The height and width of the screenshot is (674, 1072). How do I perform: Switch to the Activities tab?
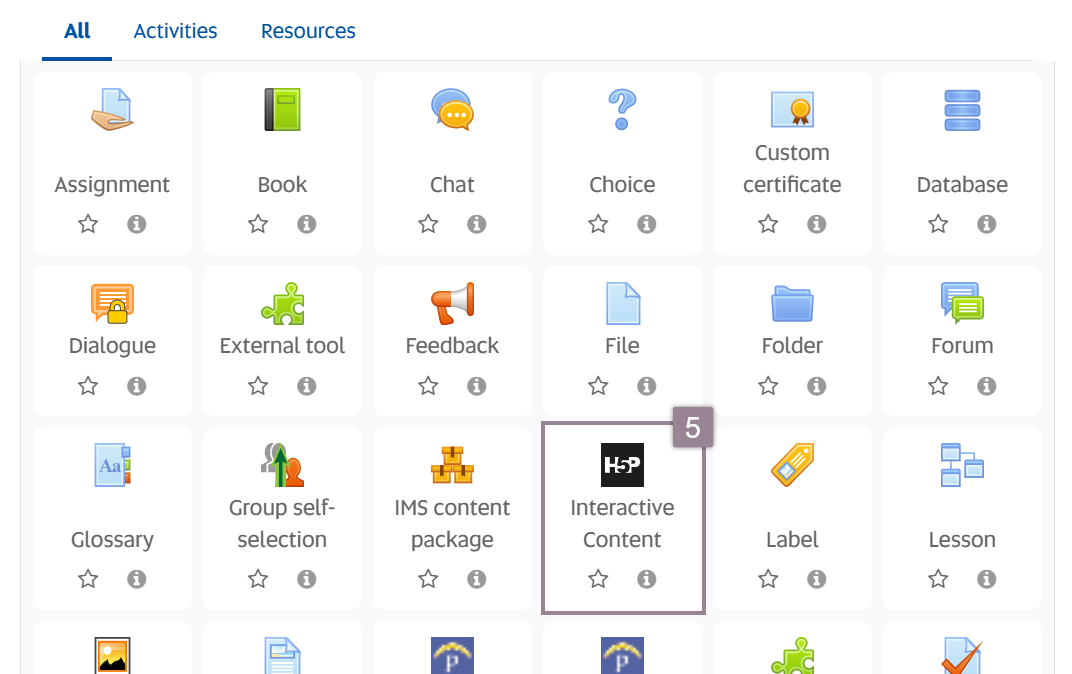[175, 31]
